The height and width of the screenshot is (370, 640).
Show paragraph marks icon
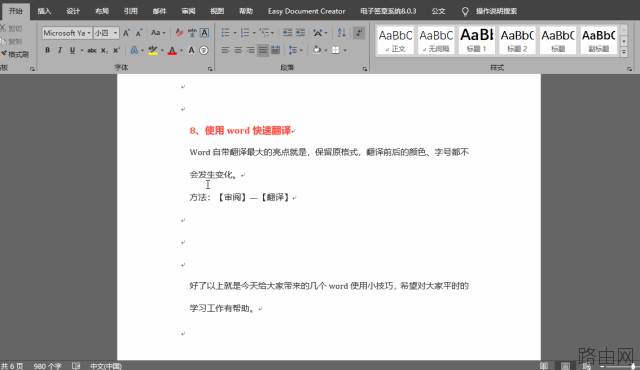click(x=359, y=33)
